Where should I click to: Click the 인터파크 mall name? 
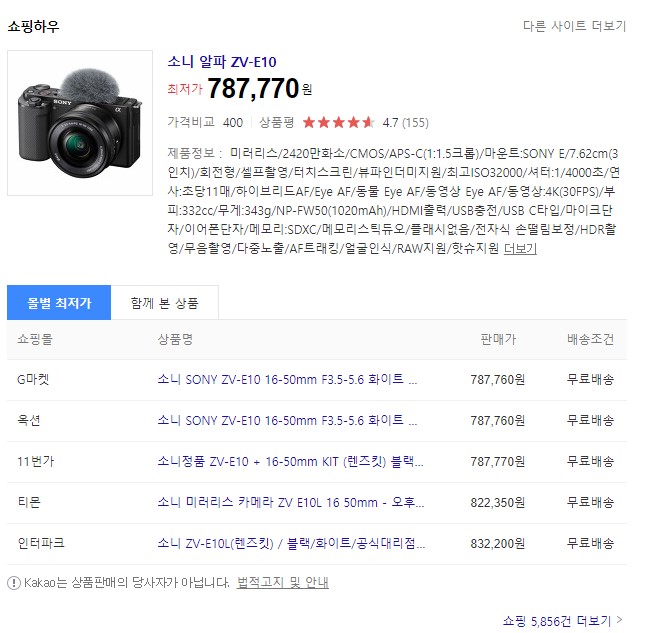coord(41,543)
